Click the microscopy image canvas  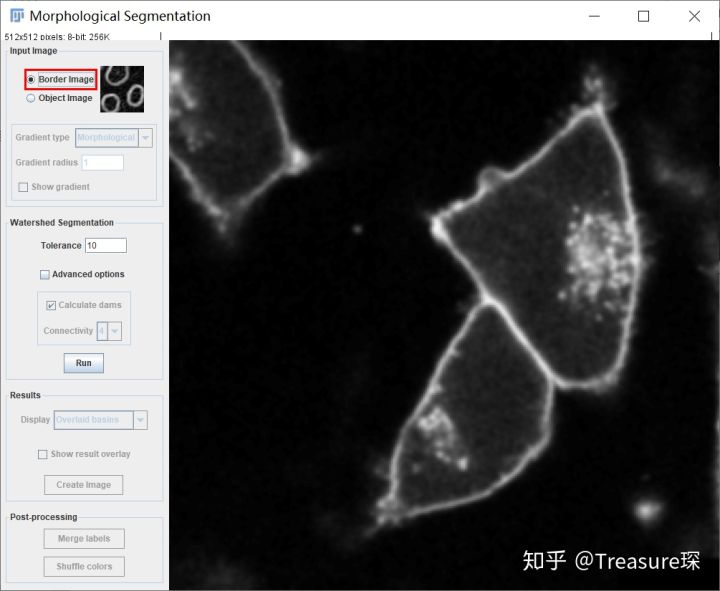click(444, 315)
